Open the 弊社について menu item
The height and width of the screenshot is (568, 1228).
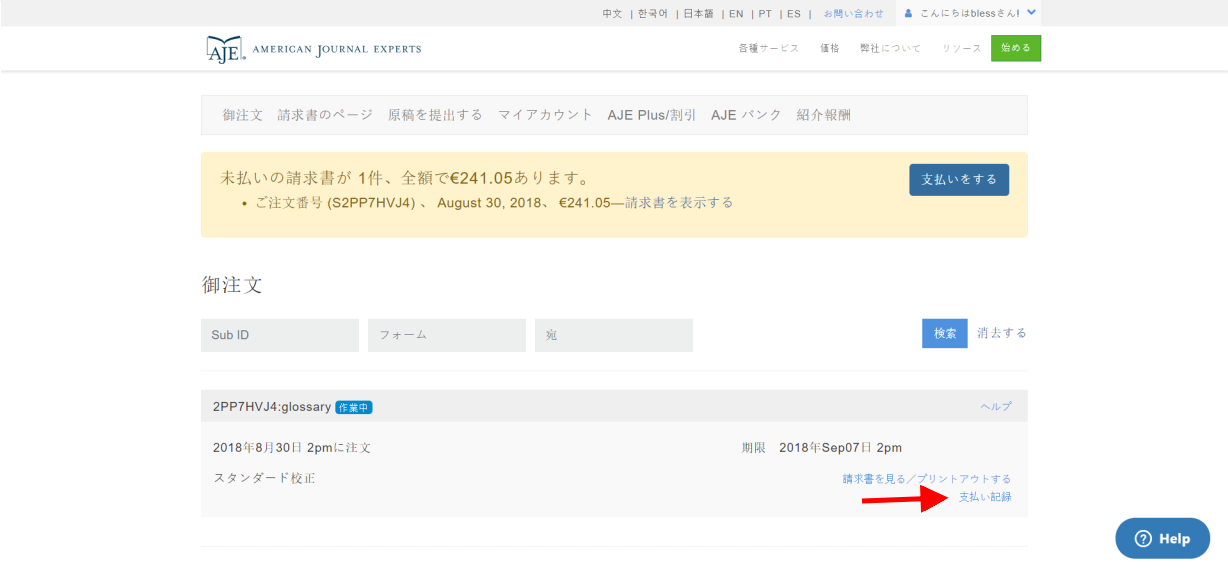coord(890,48)
